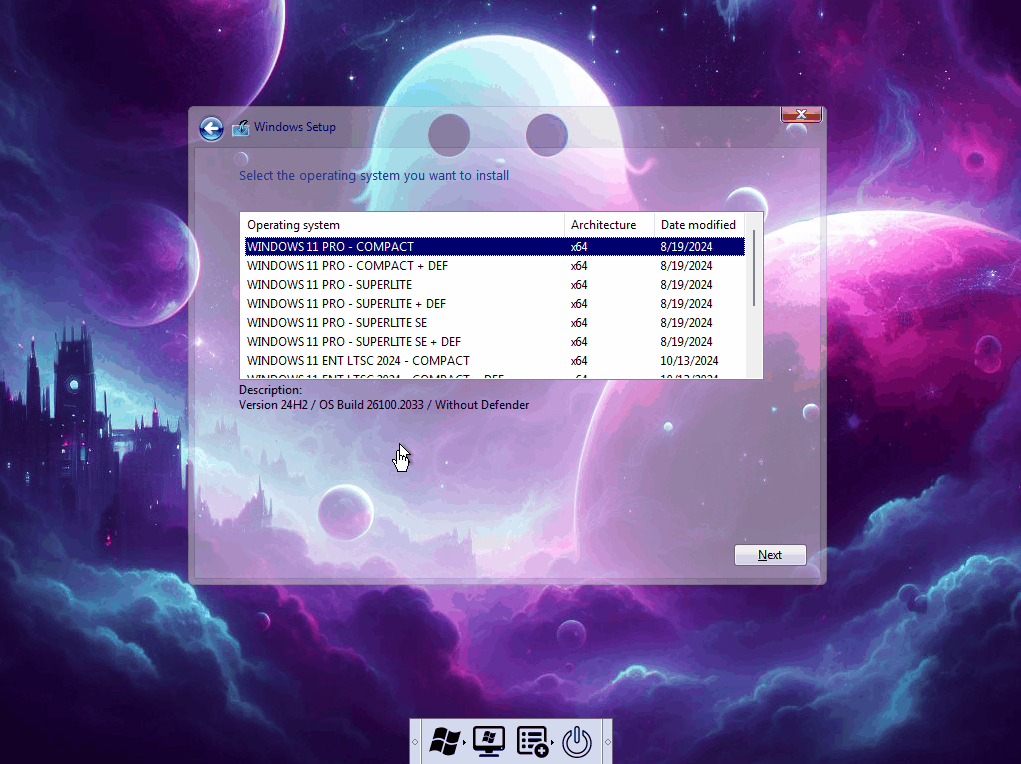Select WINDOWS 11 PRO - COMPACT row
Image resolution: width=1021 pixels, height=764 pixels.
click(495, 247)
